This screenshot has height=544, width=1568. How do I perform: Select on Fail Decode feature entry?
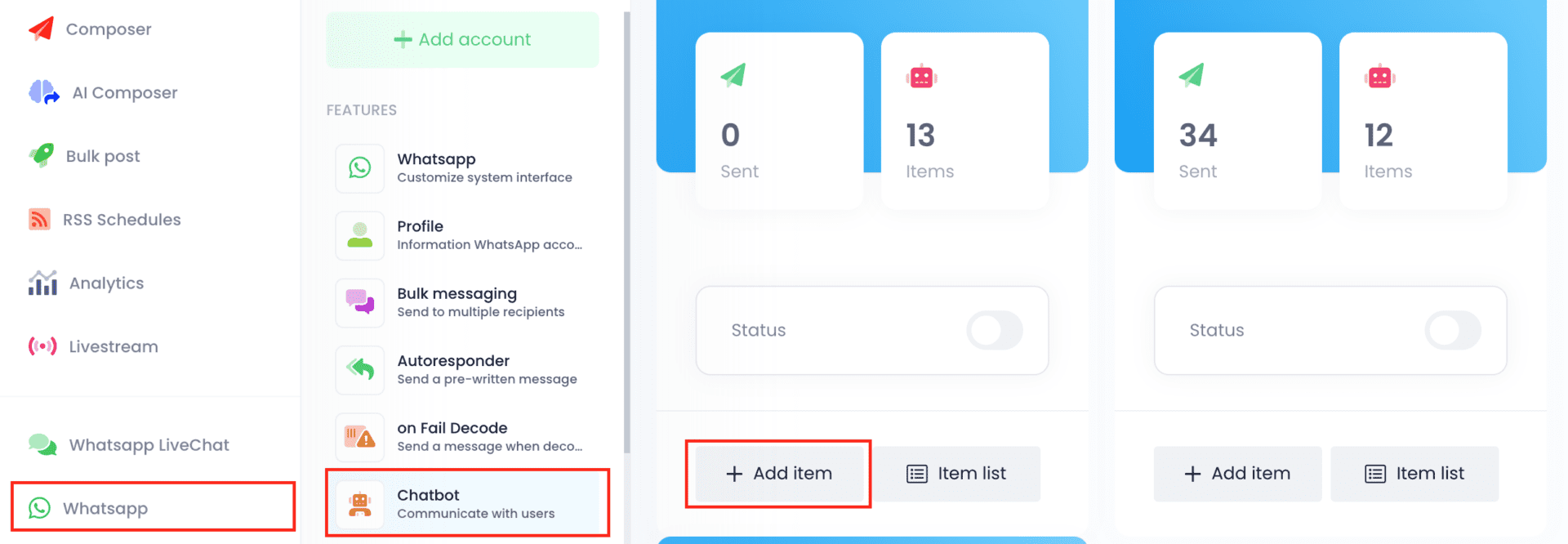click(x=467, y=436)
